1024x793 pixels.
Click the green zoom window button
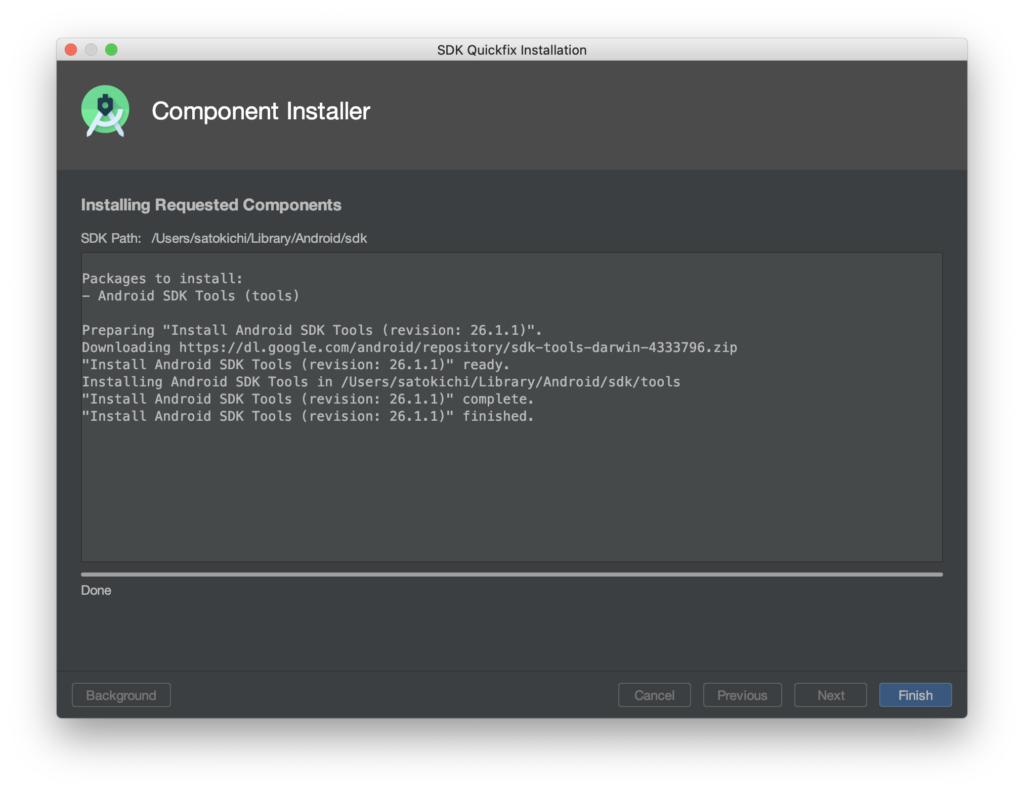pyautogui.click(x=112, y=50)
